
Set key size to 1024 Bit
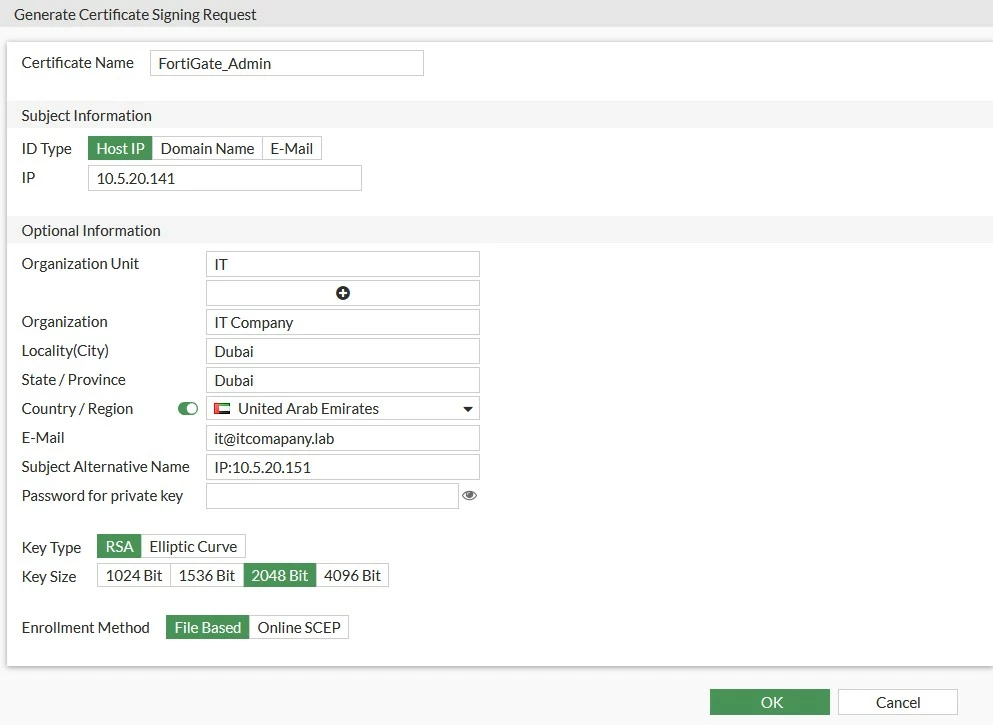coord(134,576)
